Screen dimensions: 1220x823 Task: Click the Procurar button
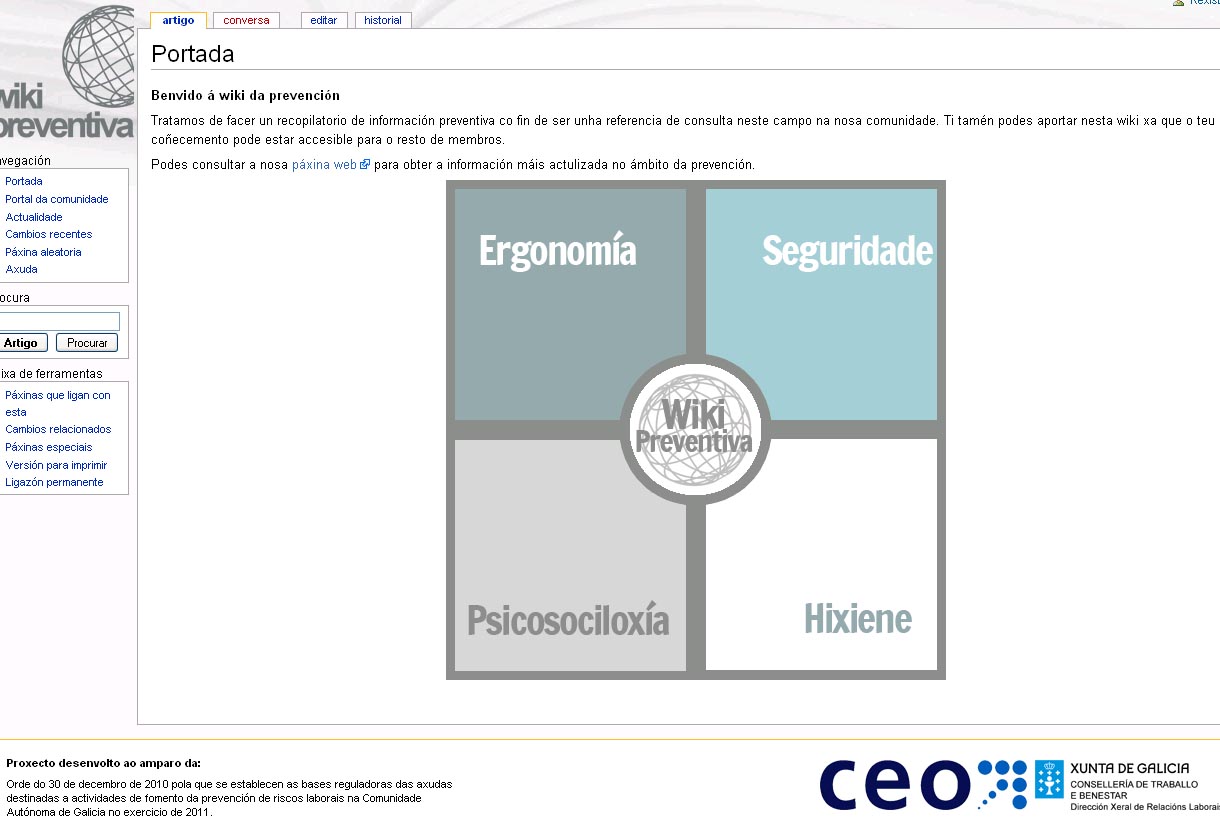pos(87,343)
